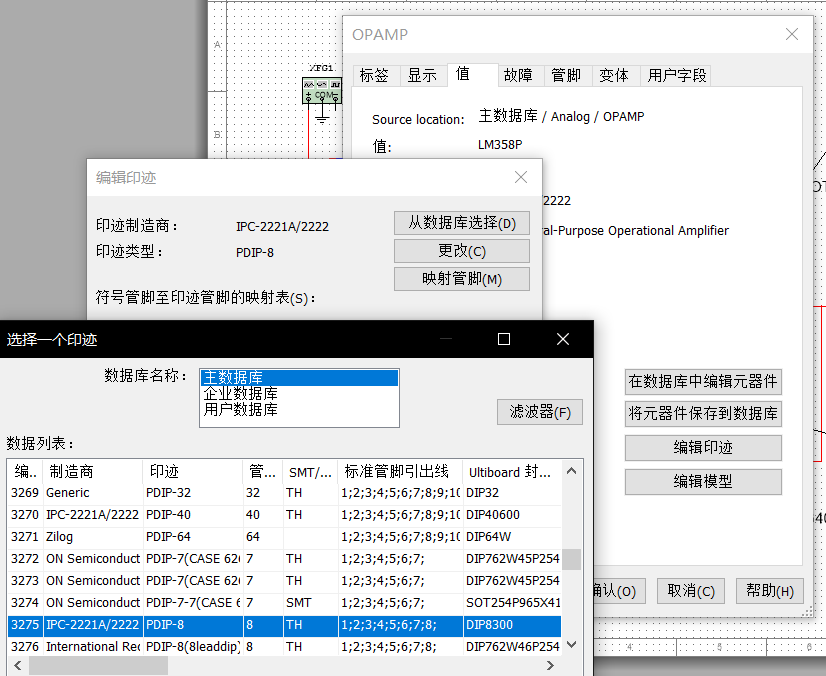This screenshot has width=826, height=676.
Task: Click scroll down arrow of footprint list
Action: click(x=572, y=644)
